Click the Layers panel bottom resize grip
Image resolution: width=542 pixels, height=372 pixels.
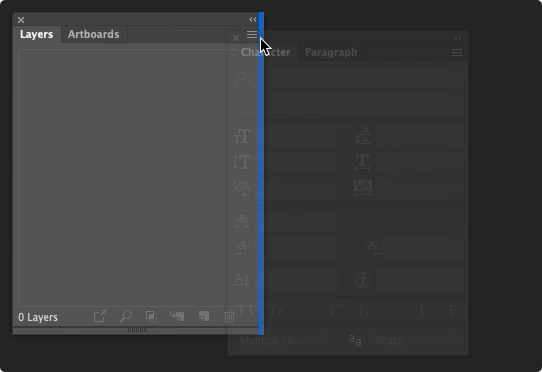tap(138, 330)
